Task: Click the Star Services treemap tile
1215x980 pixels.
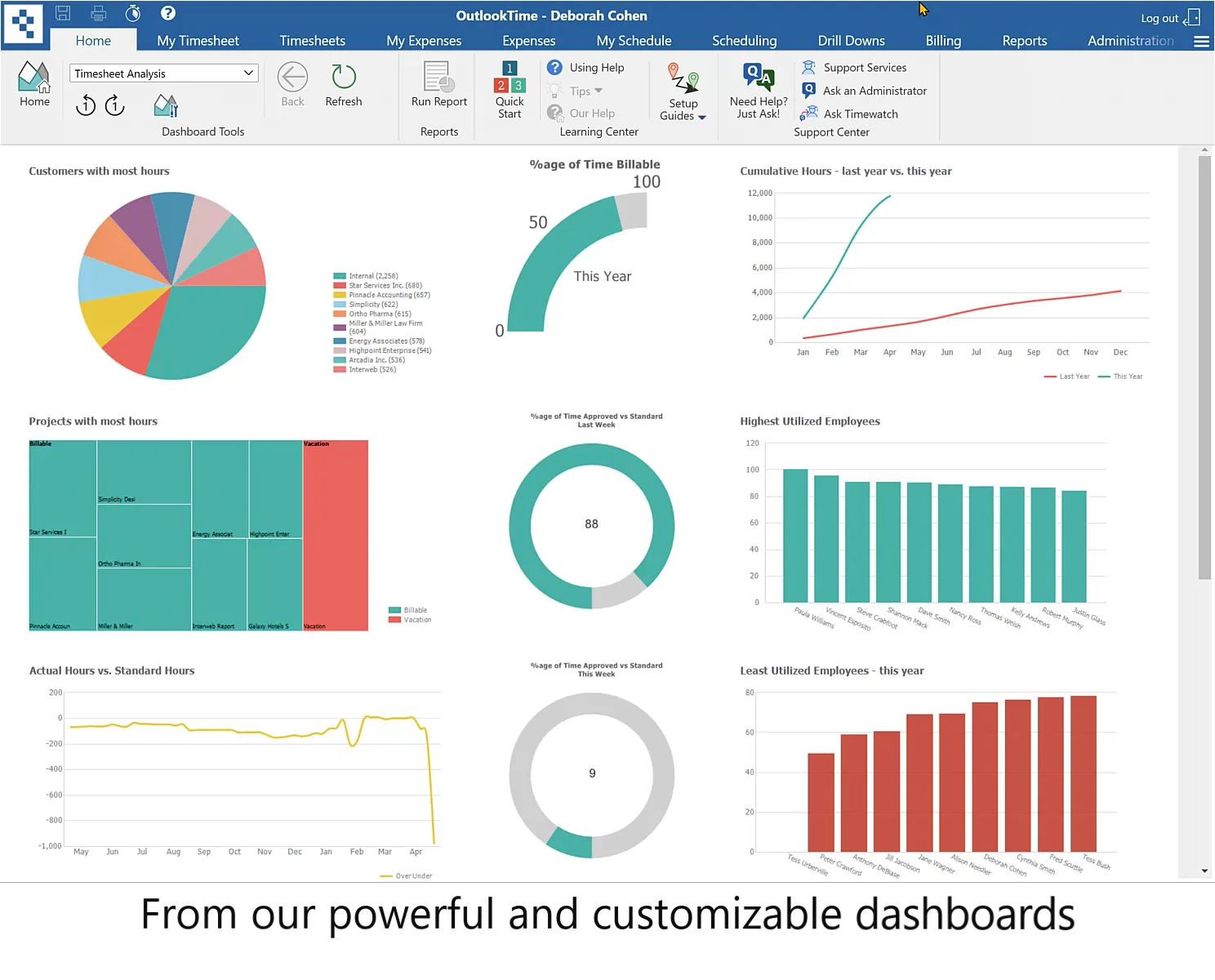Action: [63, 488]
